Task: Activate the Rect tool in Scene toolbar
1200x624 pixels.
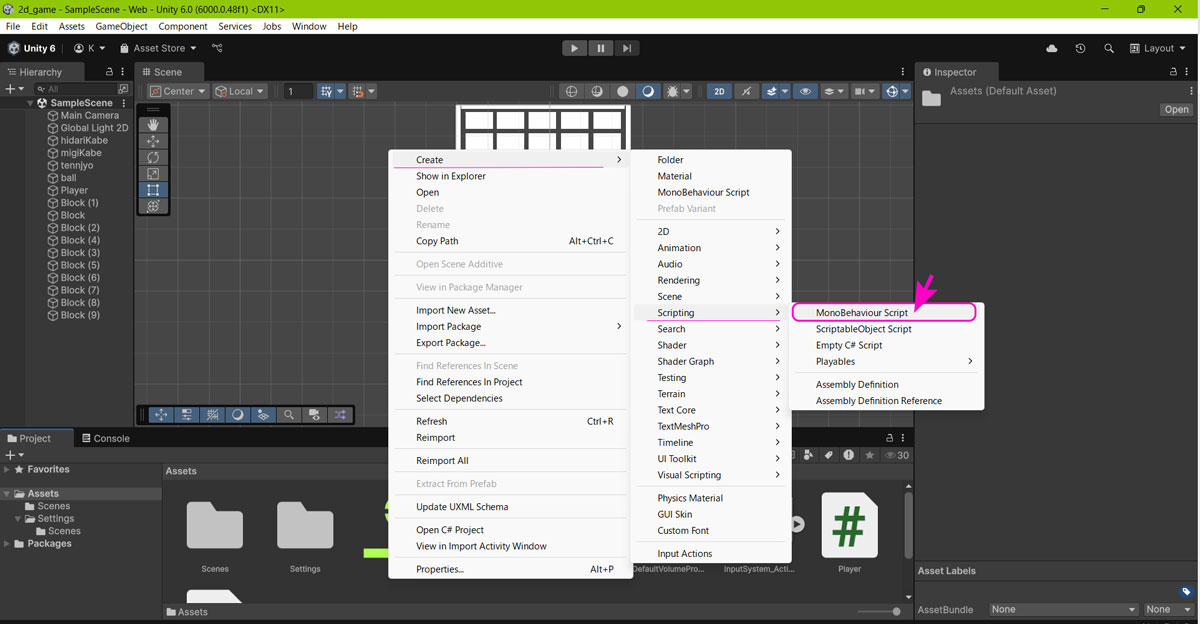Action: tap(153, 190)
